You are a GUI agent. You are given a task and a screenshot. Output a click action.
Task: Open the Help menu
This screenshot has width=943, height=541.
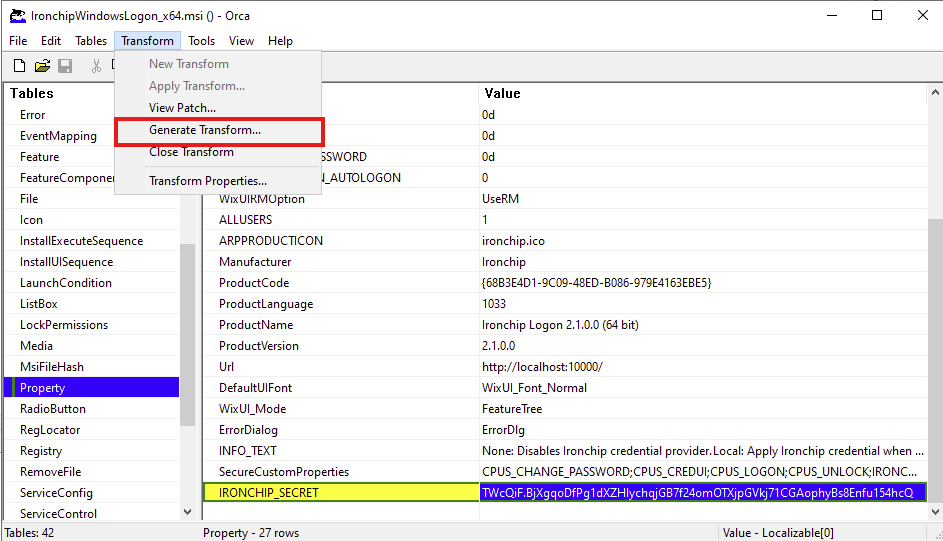(x=280, y=41)
